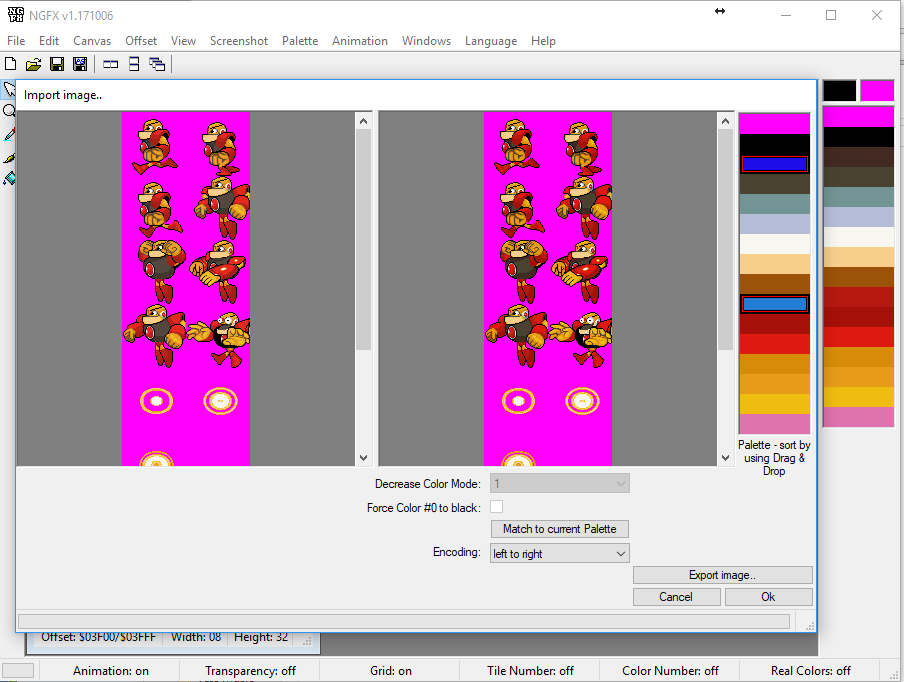Image resolution: width=904 pixels, height=682 pixels.
Task: Click the Save floppy disk icon
Action: tap(57, 64)
